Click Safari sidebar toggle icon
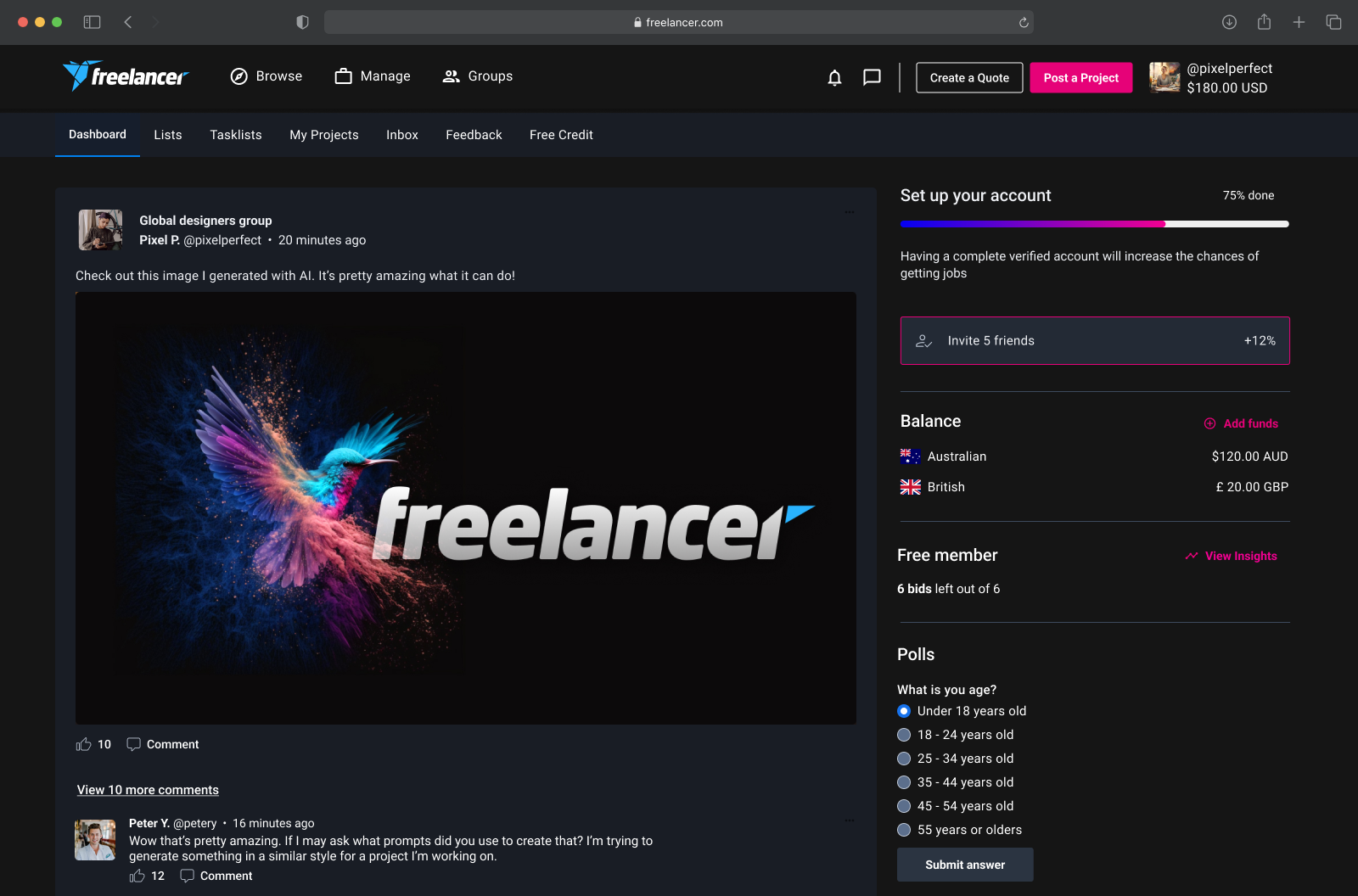Viewport: 1358px width, 896px height. [x=92, y=22]
